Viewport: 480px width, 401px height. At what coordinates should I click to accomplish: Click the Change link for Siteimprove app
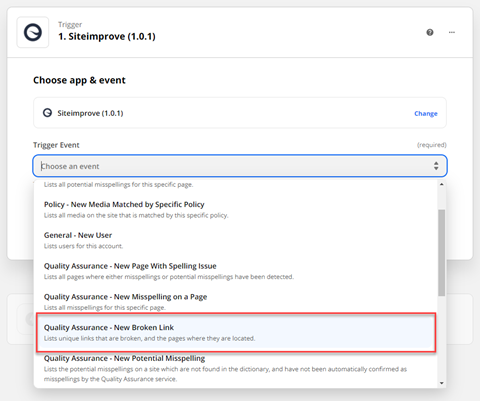coord(426,113)
